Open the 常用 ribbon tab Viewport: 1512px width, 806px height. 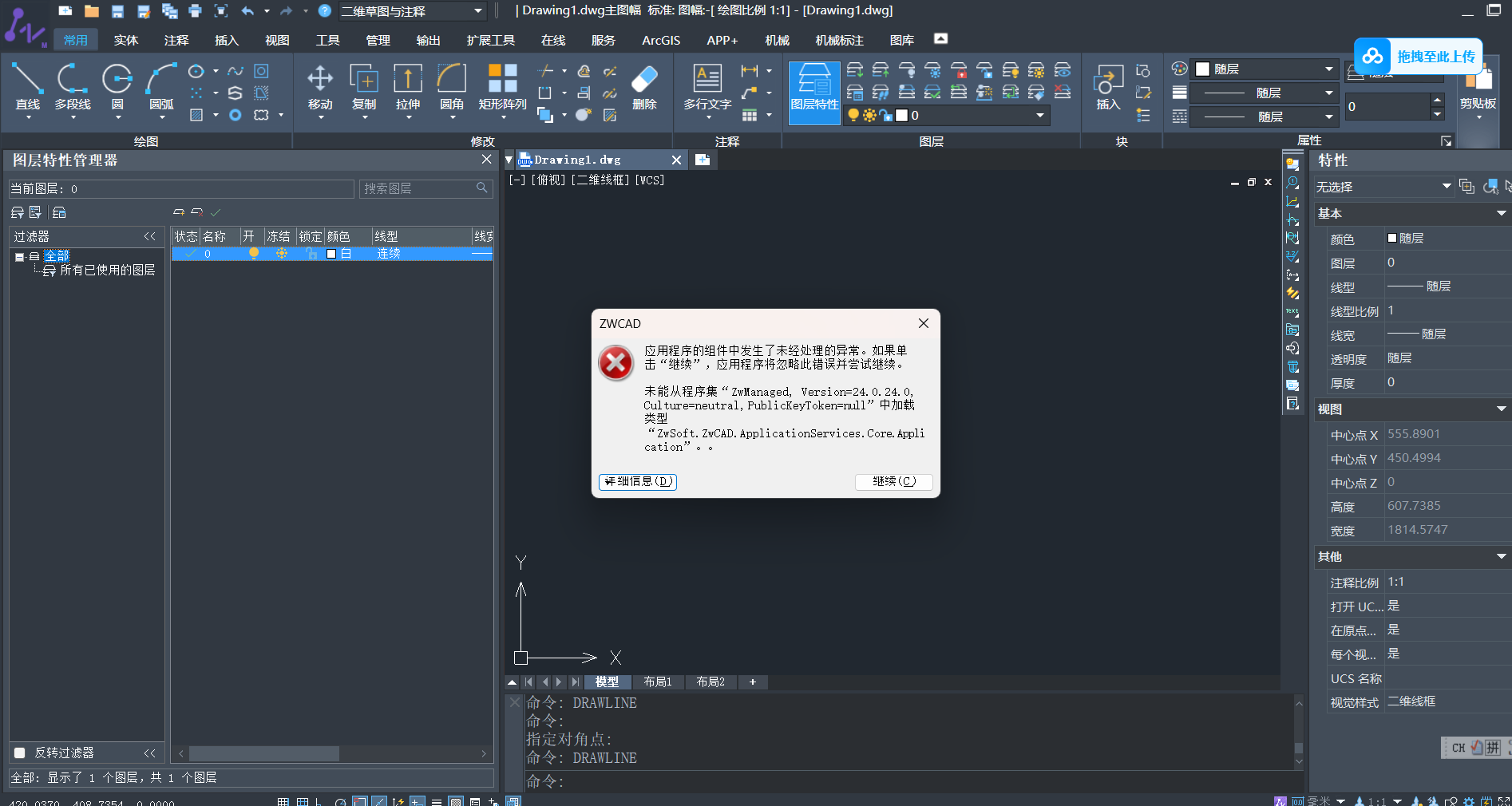tap(76, 40)
